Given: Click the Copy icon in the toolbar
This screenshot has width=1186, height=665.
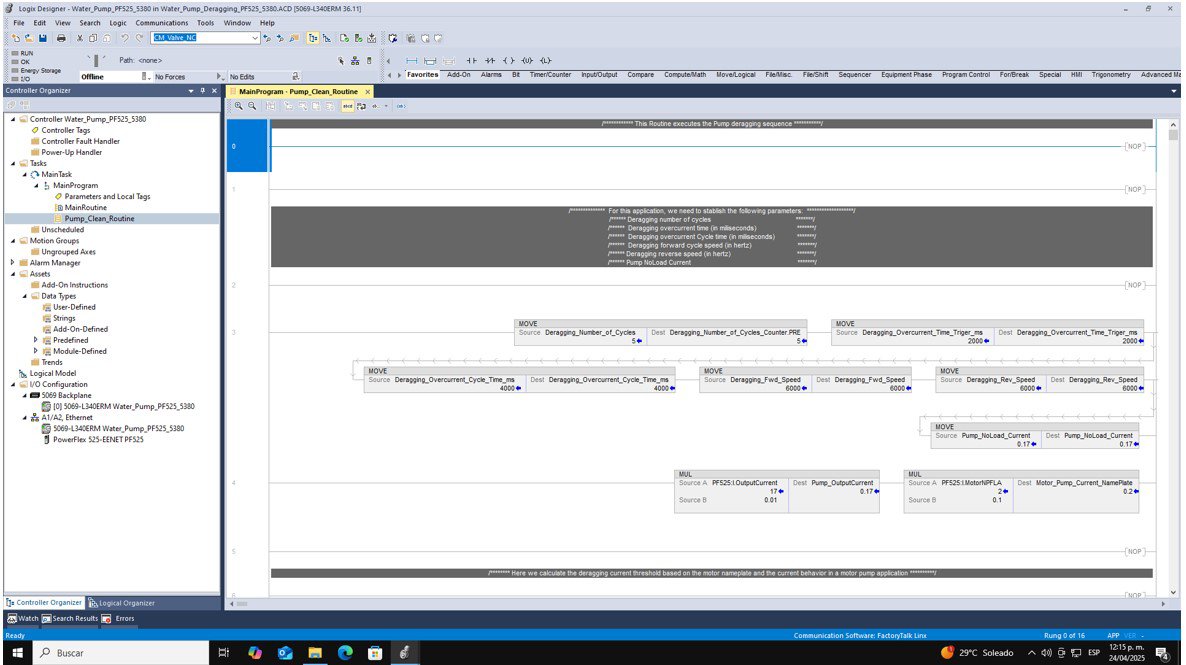Looking at the screenshot, I should coord(93,38).
